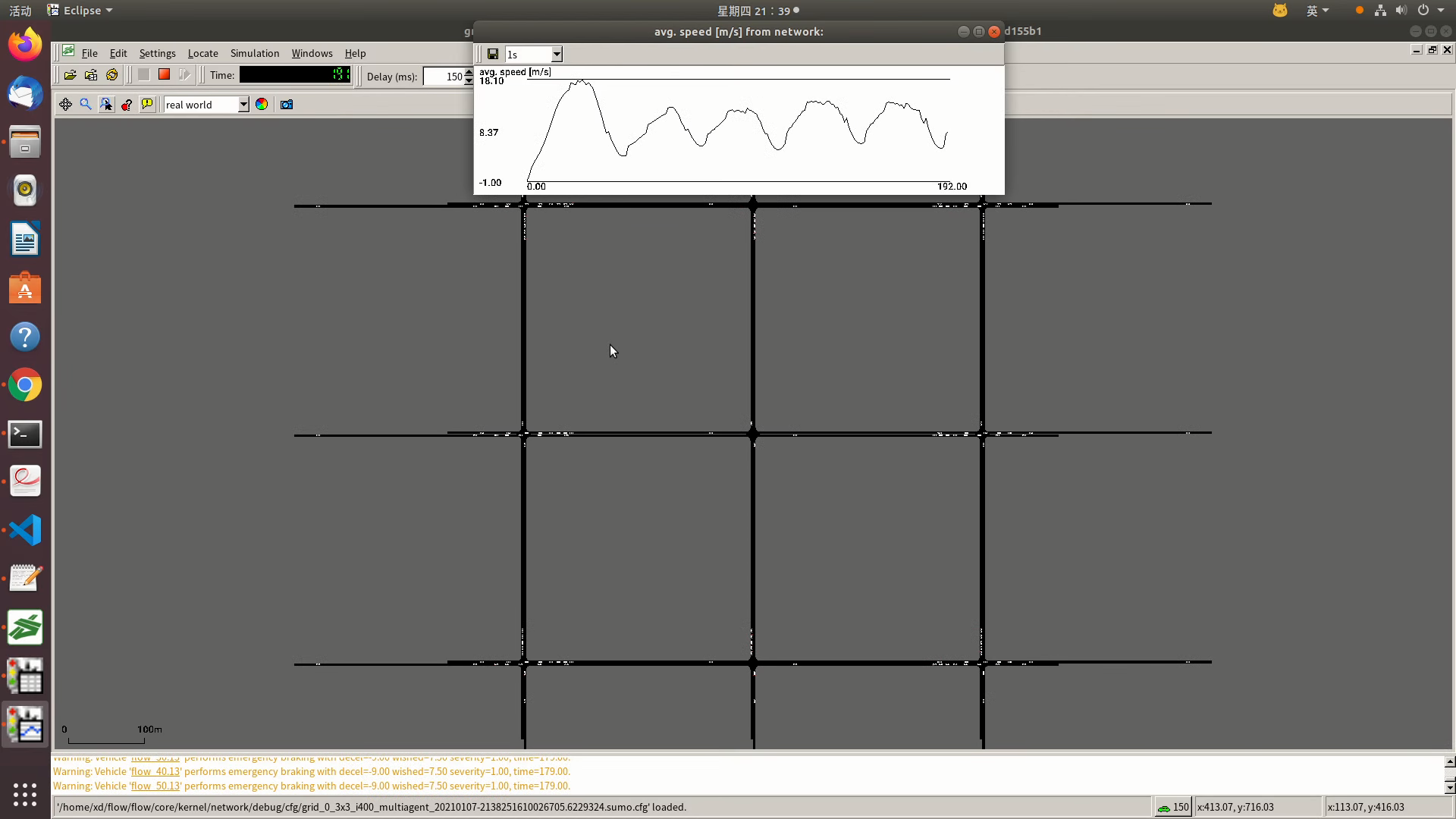Viewport: 1456px width, 819px height.
Task: Open the Locate menu
Action: (x=202, y=53)
